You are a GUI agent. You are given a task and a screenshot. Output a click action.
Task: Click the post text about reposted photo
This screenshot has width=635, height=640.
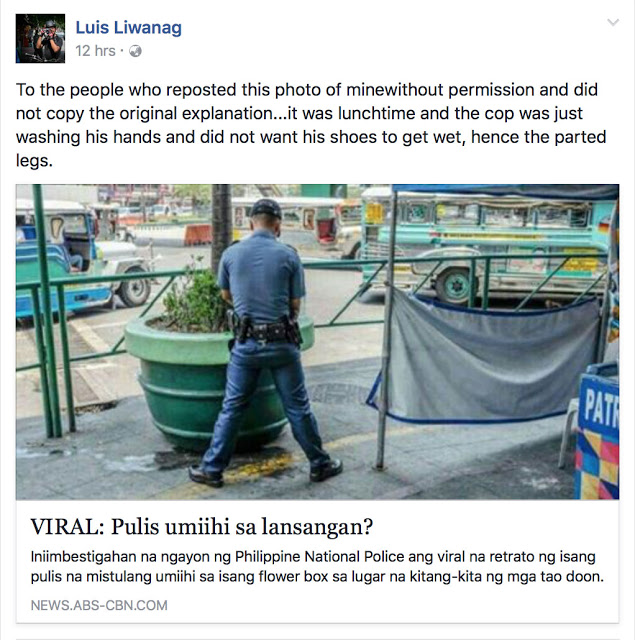(x=311, y=125)
